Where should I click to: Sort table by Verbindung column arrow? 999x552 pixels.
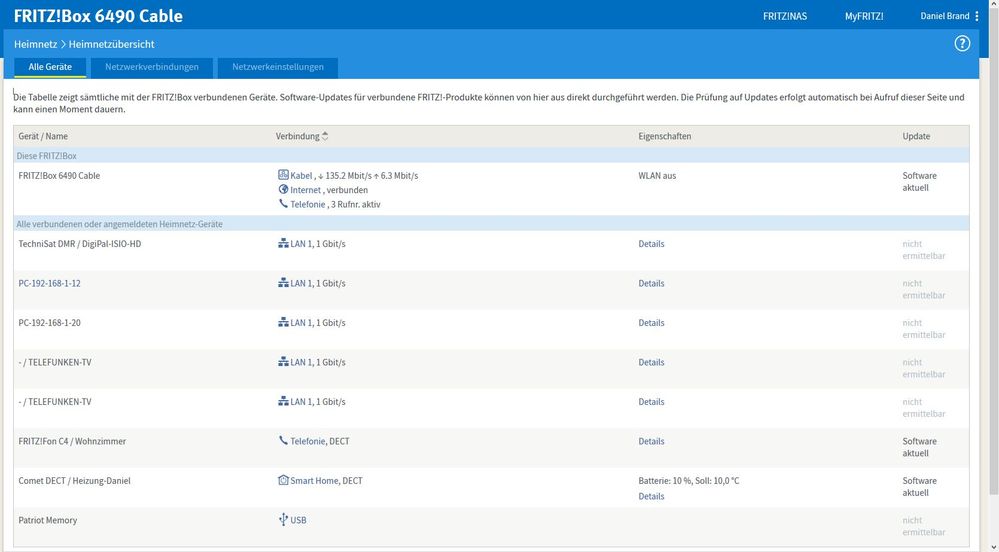(x=325, y=136)
